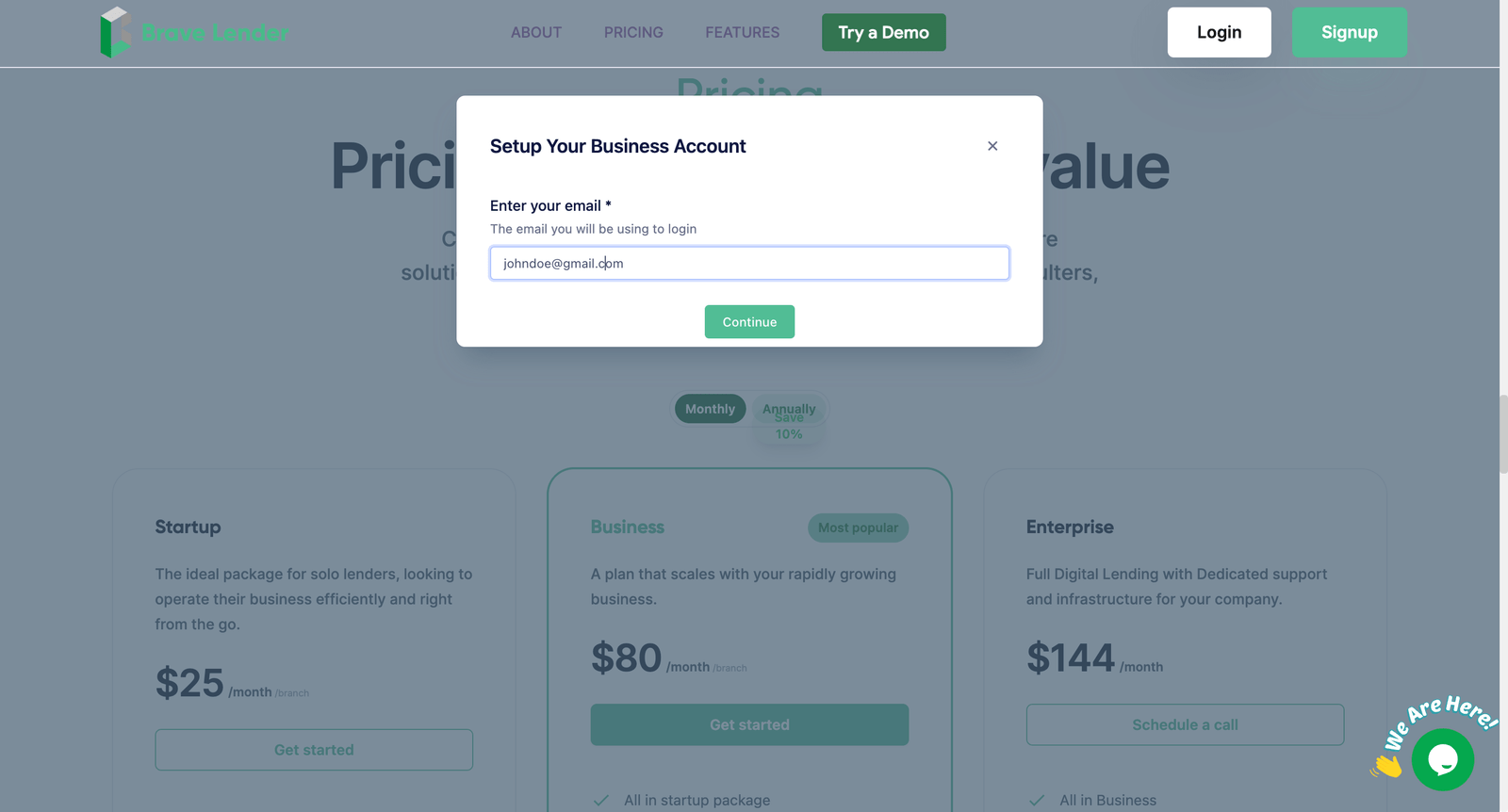
Task: Click inside the email input field
Action: coord(748,263)
